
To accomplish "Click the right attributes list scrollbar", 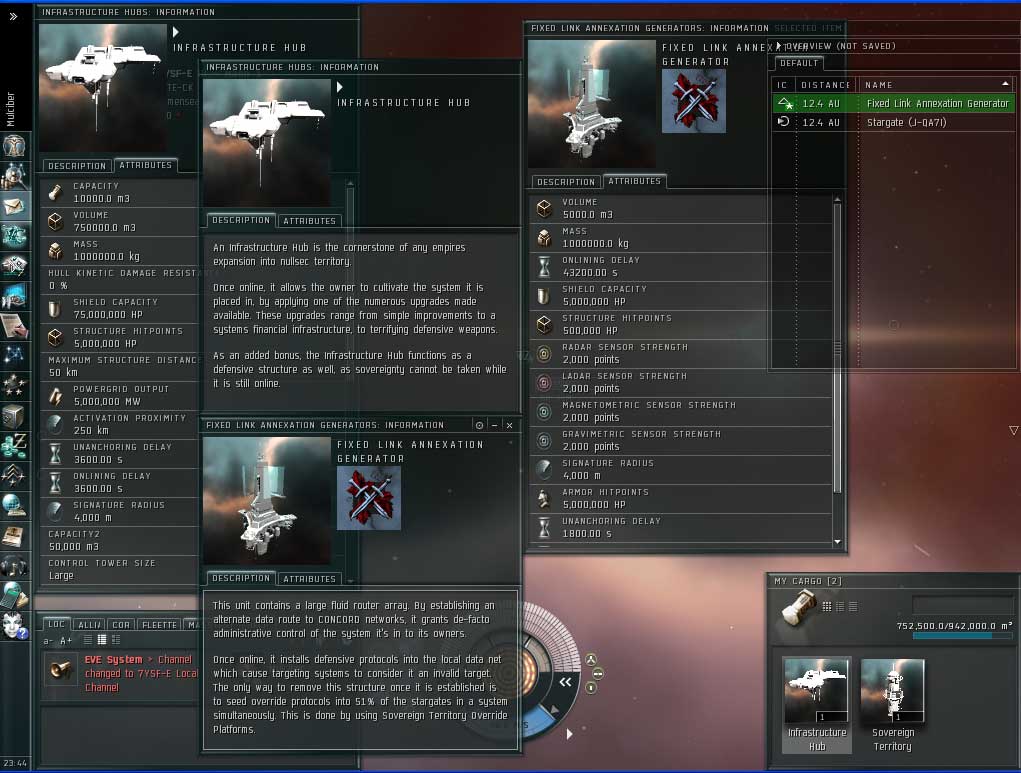I will pyautogui.click(x=837, y=348).
